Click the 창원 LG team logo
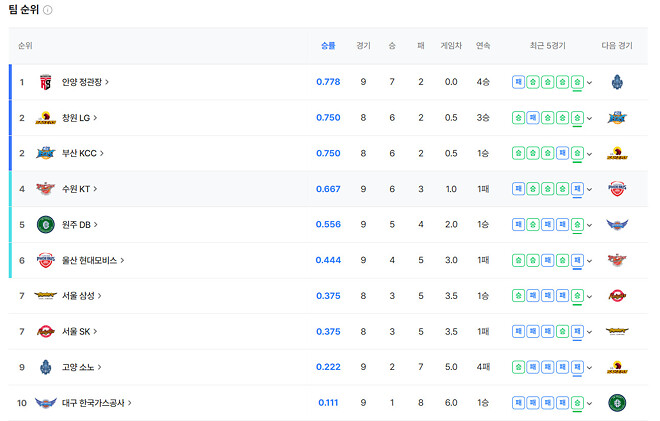Screen dimensions: 660x421 coord(45,118)
